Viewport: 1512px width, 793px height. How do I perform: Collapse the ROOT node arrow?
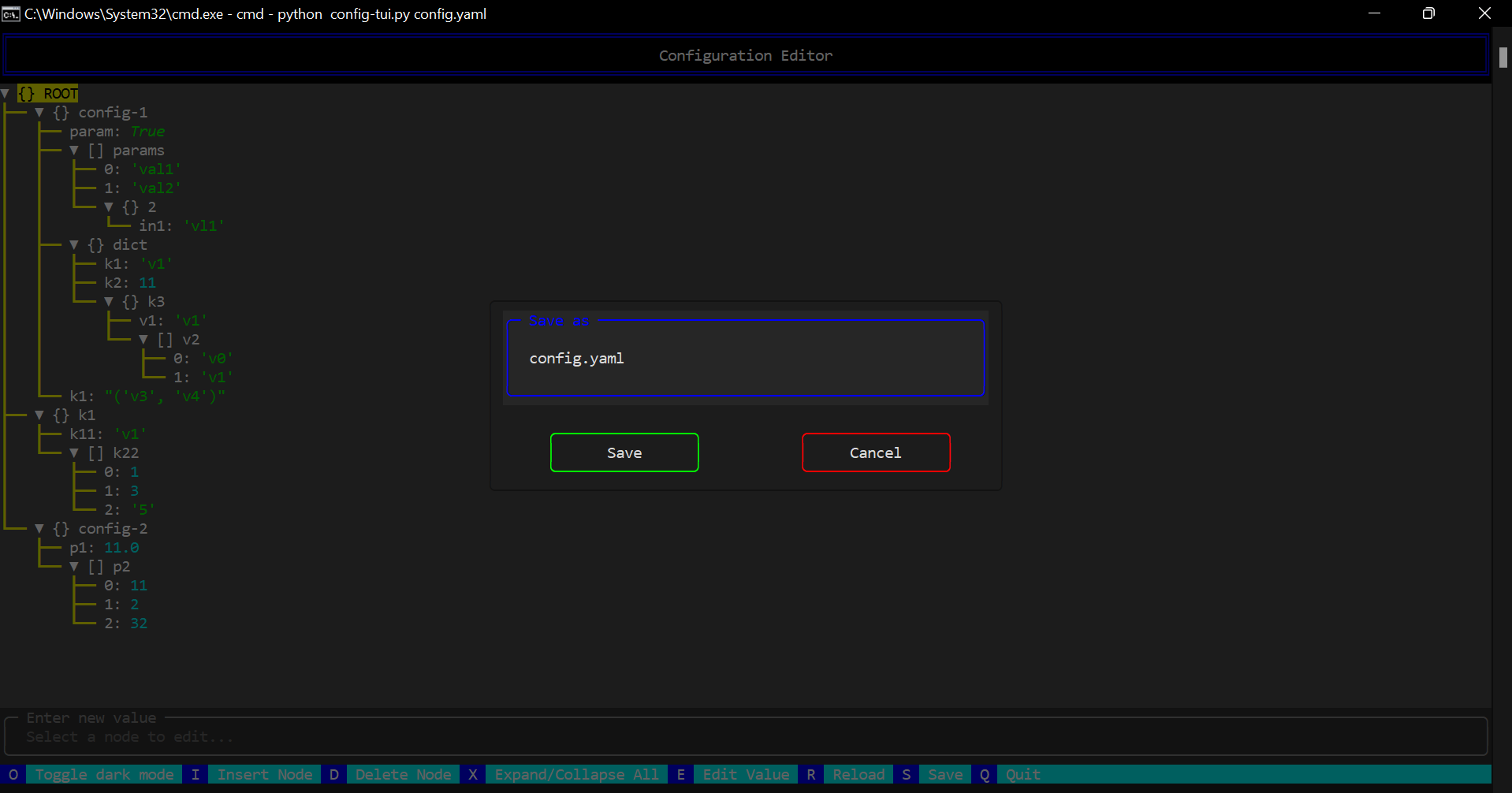click(x=5, y=94)
